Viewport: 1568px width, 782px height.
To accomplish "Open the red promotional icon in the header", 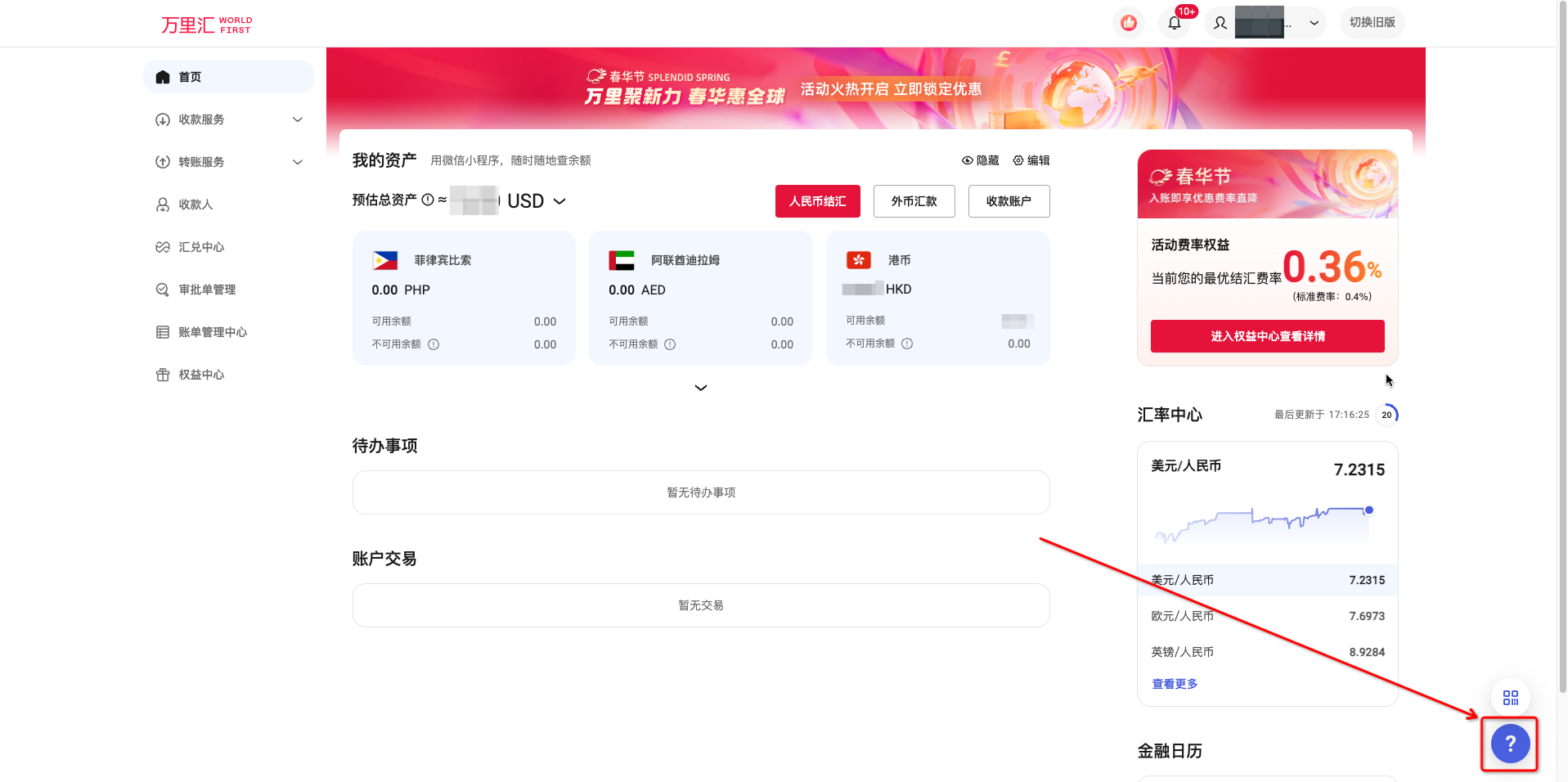I will tap(1129, 23).
